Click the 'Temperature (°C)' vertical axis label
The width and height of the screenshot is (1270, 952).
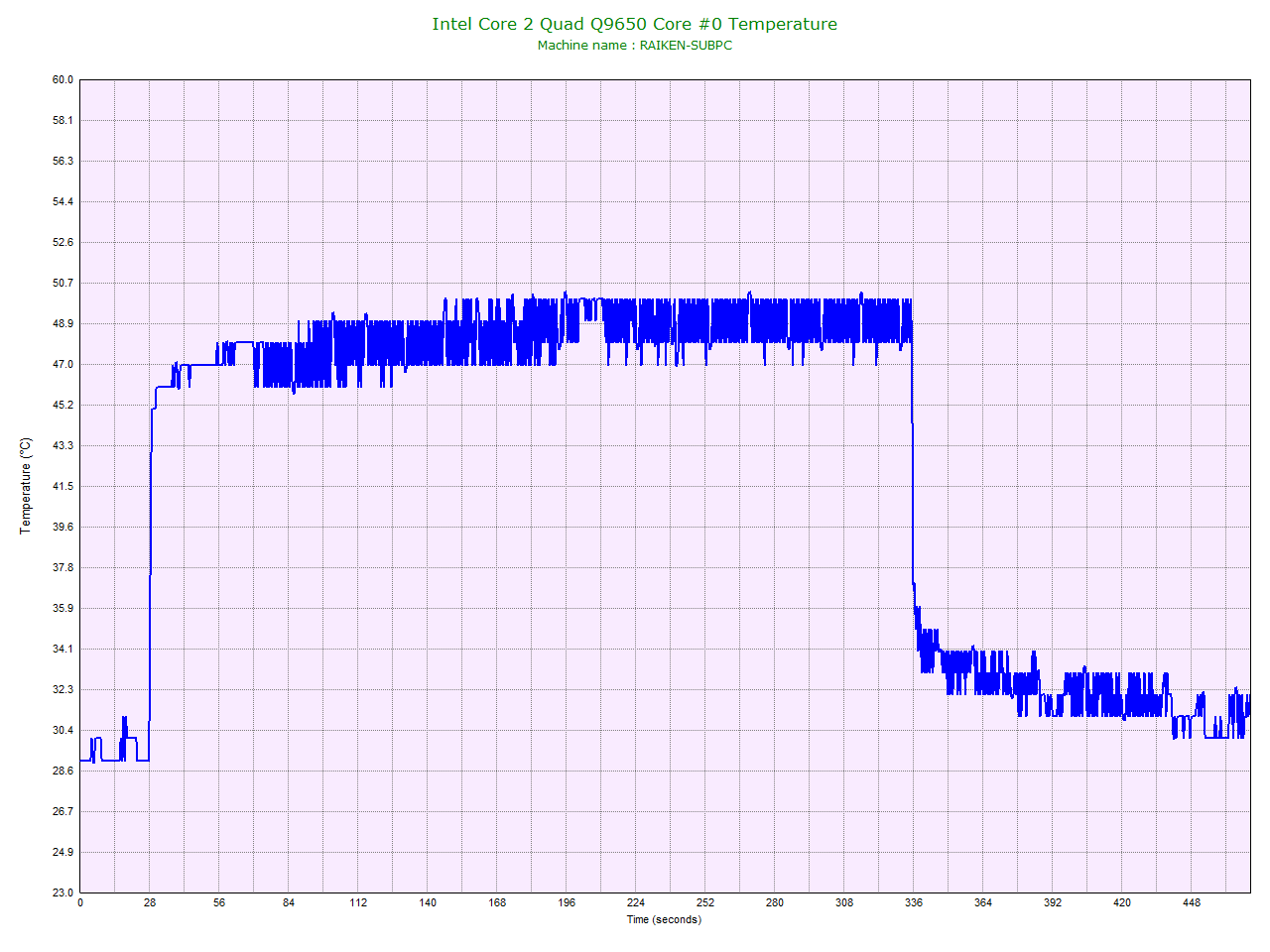point(26,486)
